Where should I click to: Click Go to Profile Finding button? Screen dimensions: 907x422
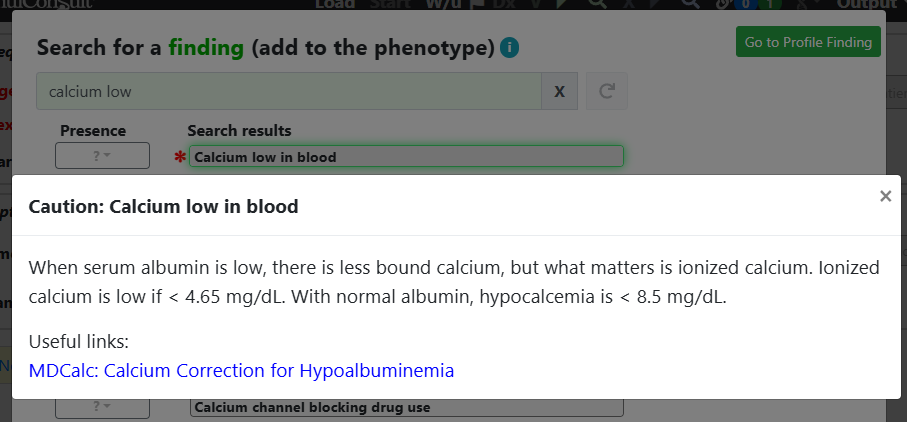coord(808,42)
